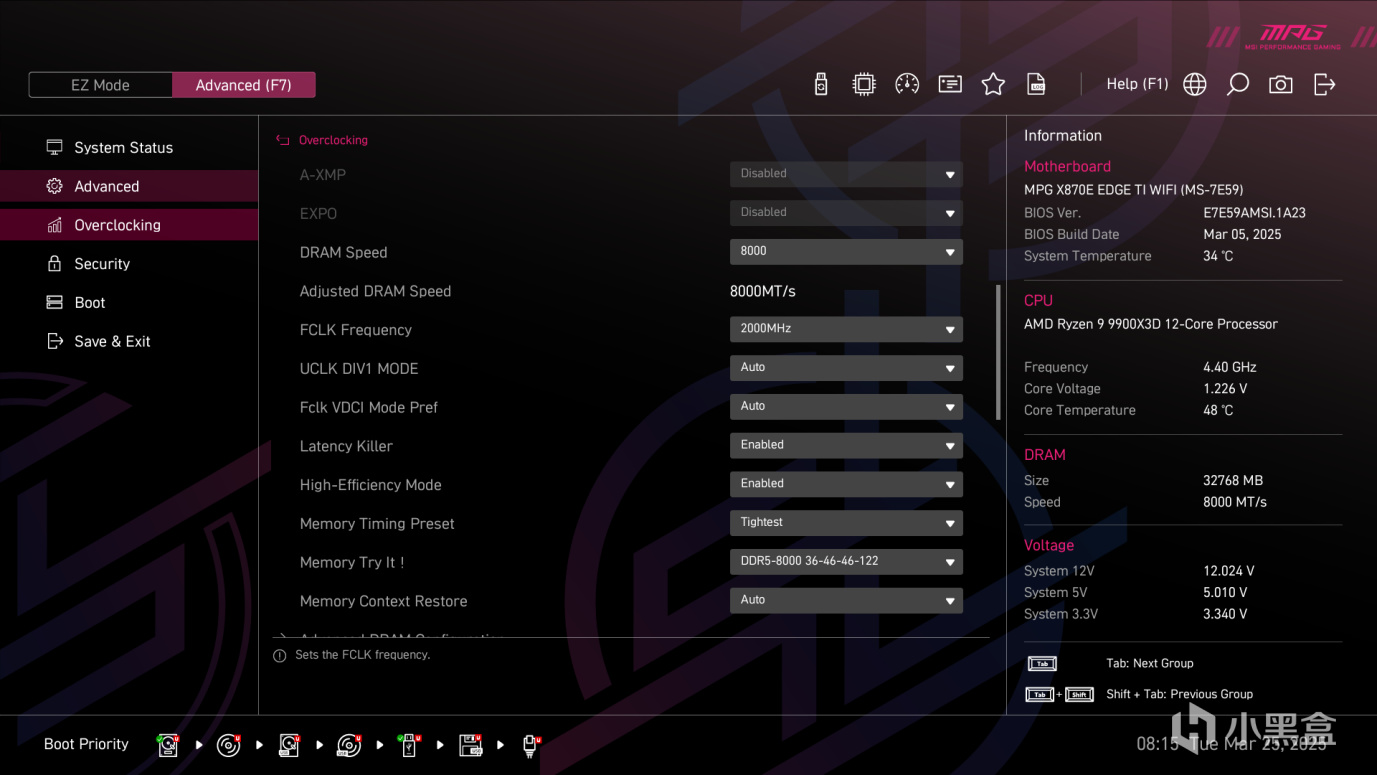Open System Status in the sidebar
This screenshot has height=775, width=1377.
129,148
